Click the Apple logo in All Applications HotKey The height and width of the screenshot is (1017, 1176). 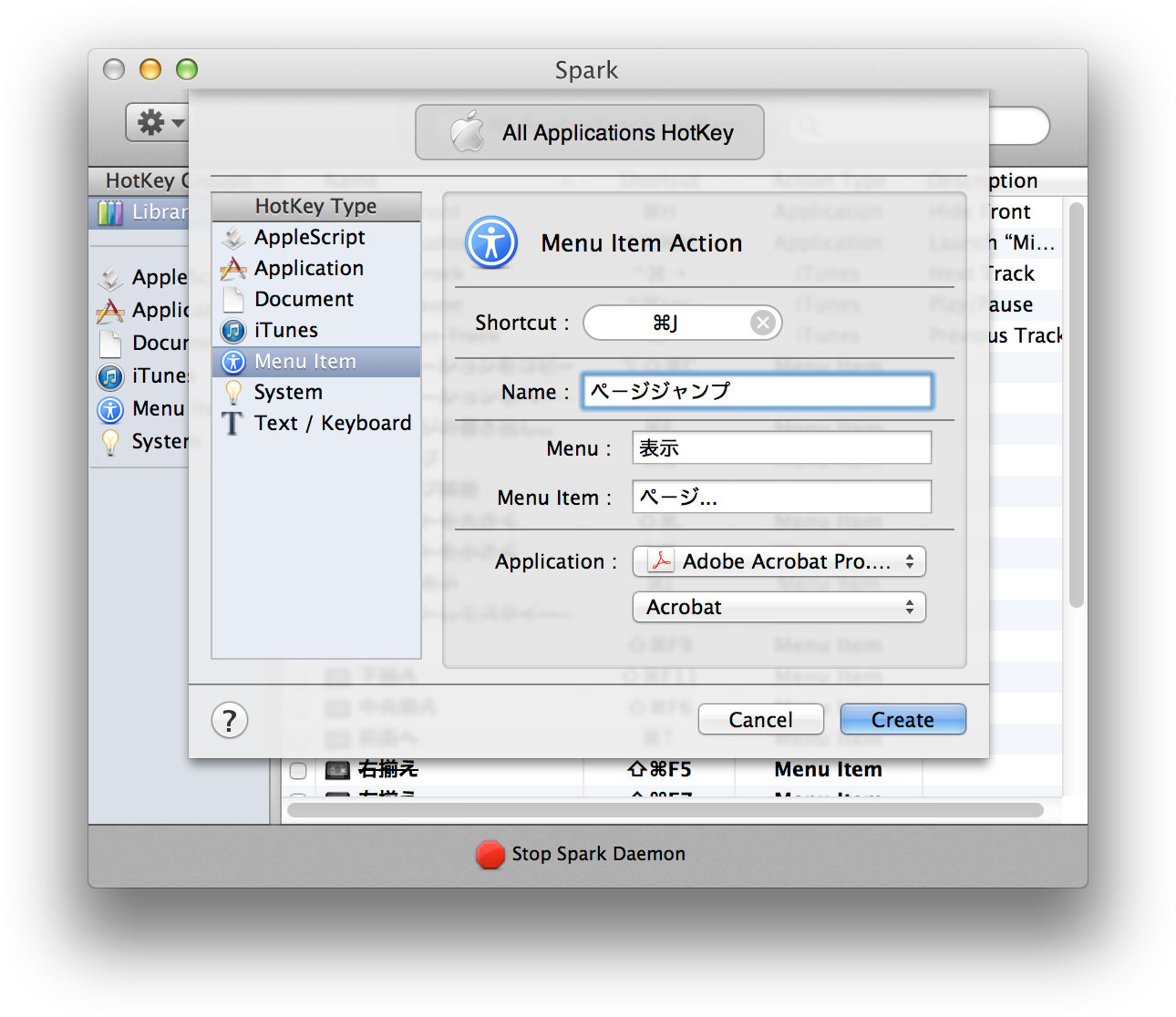coord(468,132)
